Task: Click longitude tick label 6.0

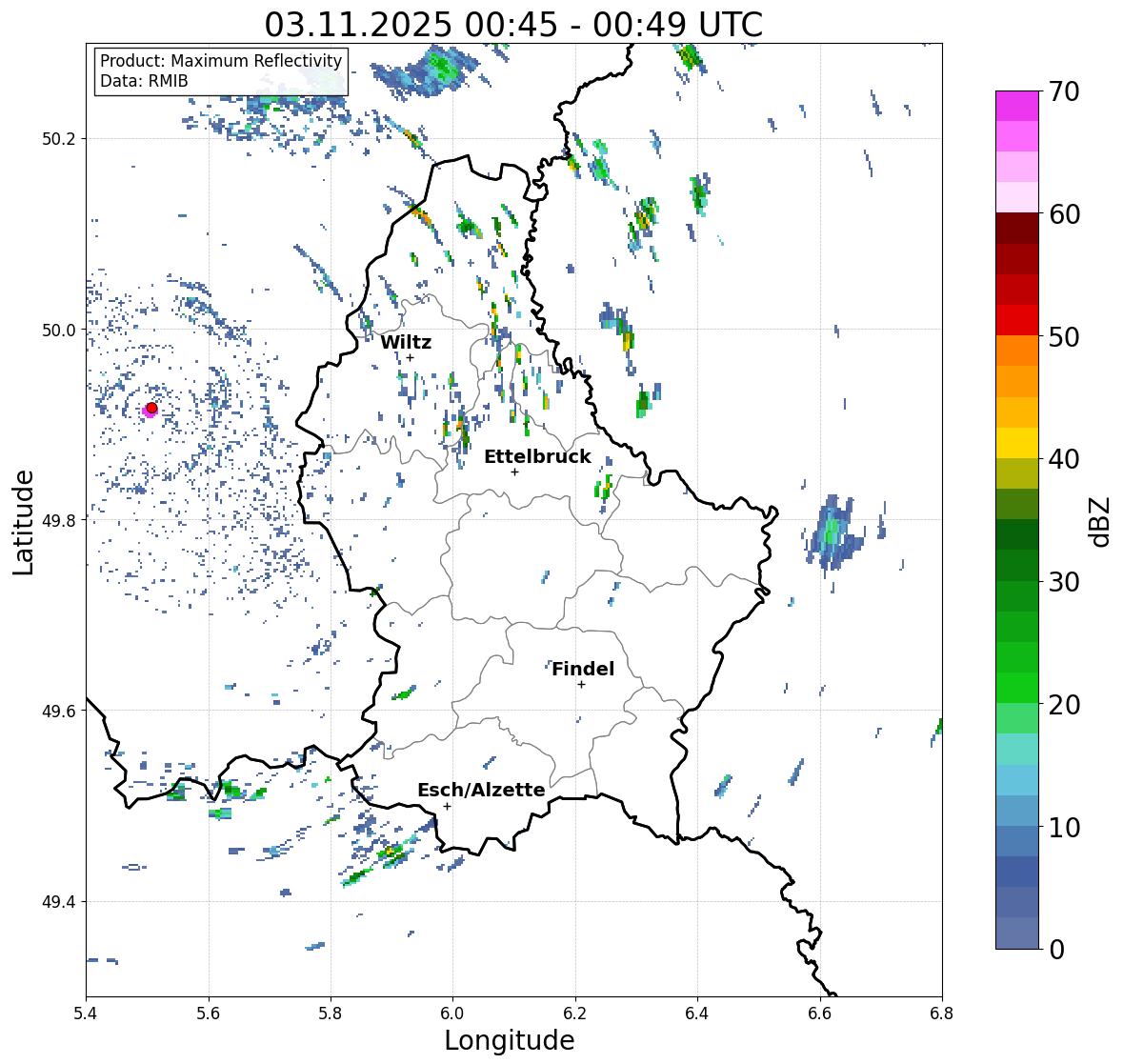Action: pyautogui.click(x=452, y=1014)
